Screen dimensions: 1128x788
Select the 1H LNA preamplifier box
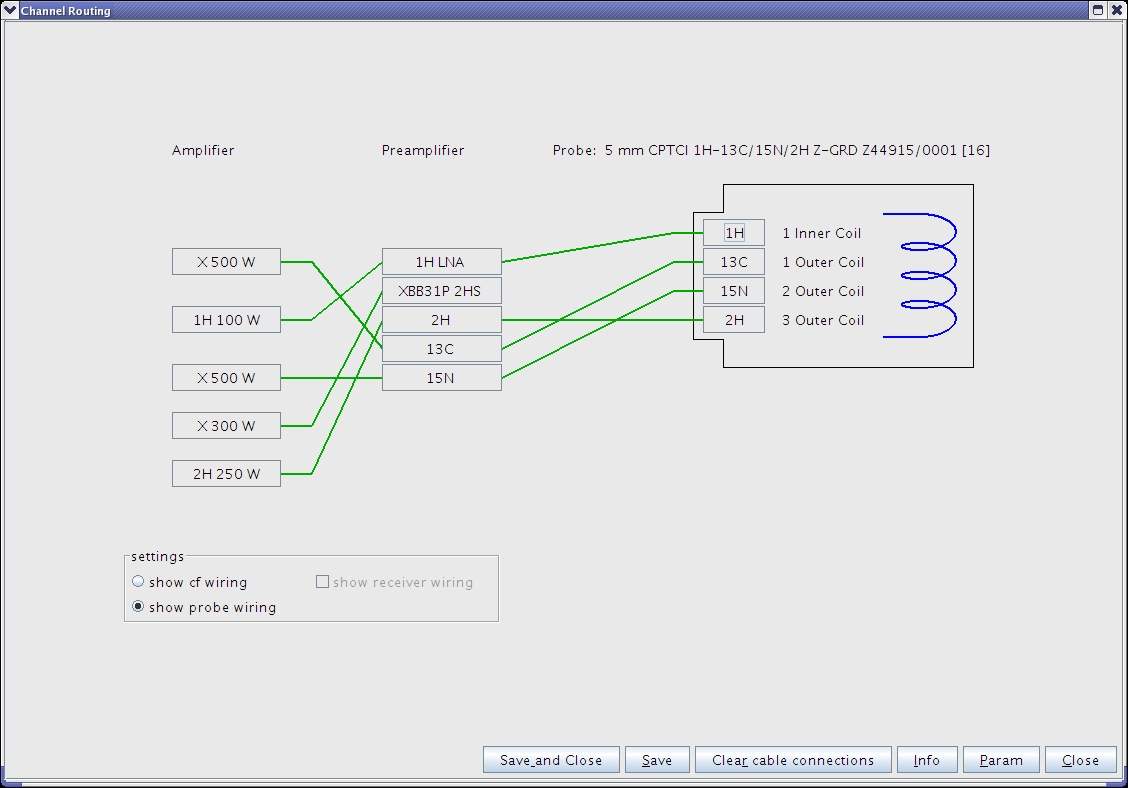tap(441, 262)
